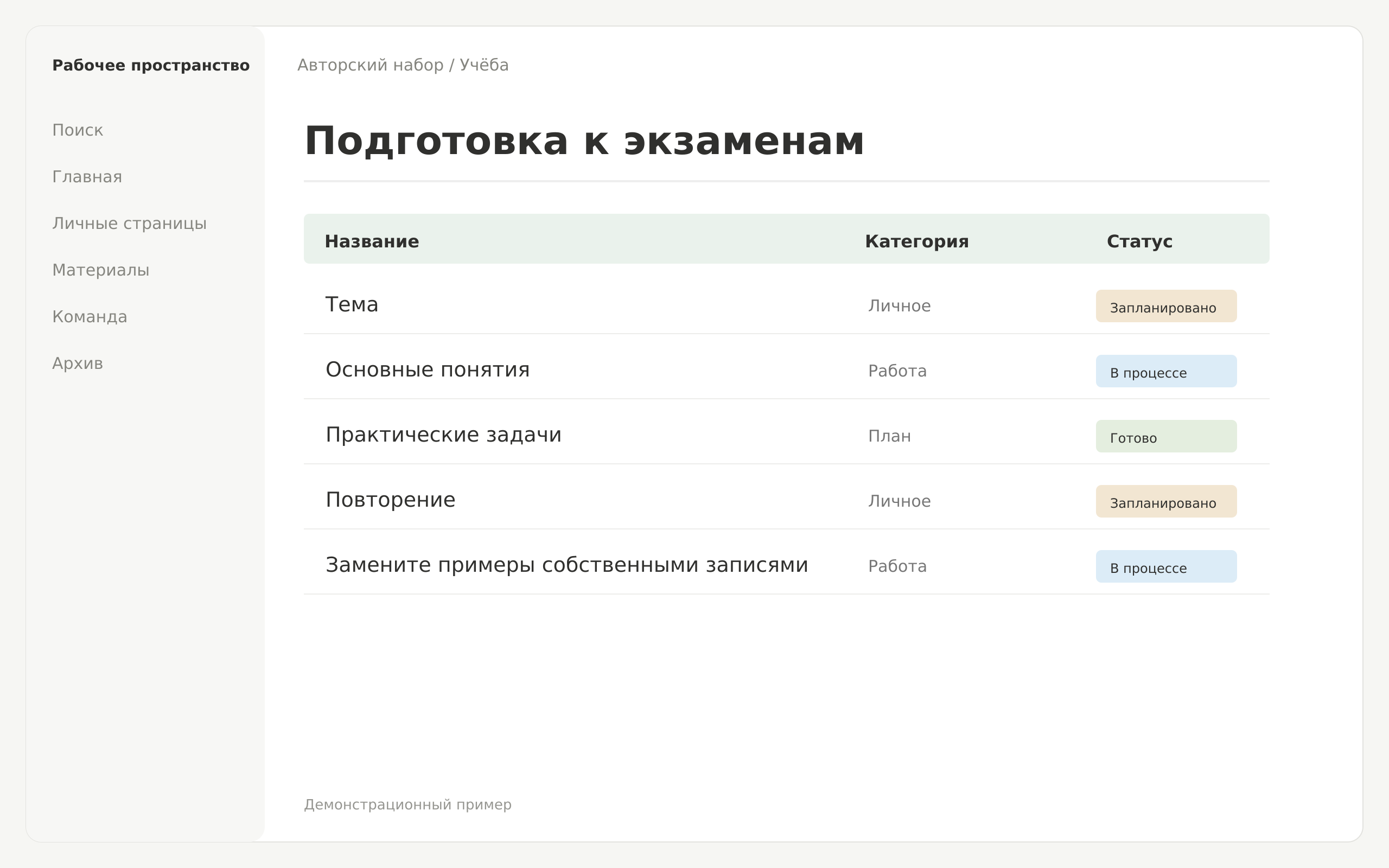Open the Команда sidebar item
Screen dimensions: 1389x868
click(x=90, y=317)
